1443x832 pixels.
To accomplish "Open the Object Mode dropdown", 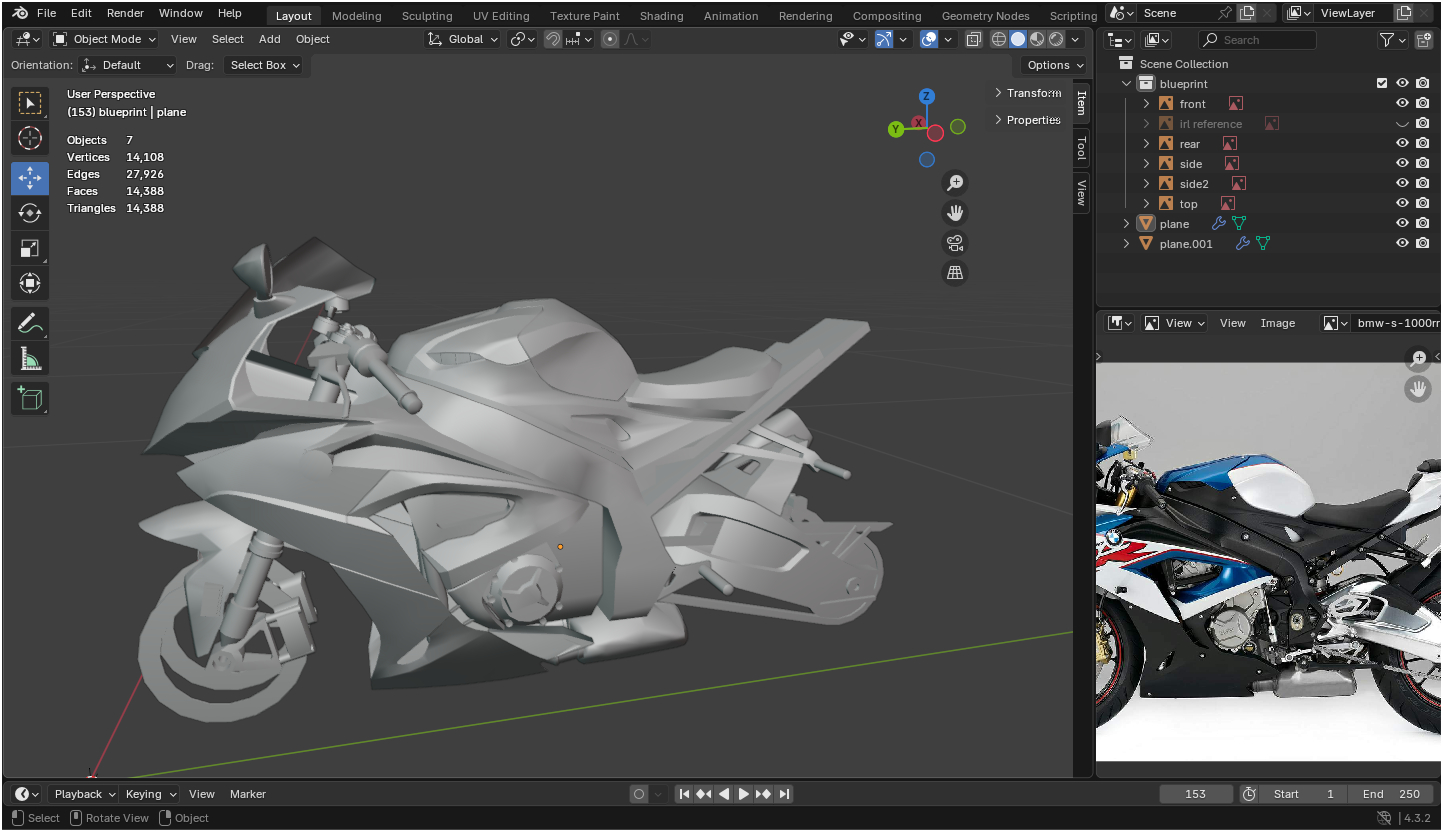I will pyautogui.click(x=104, y=39).
